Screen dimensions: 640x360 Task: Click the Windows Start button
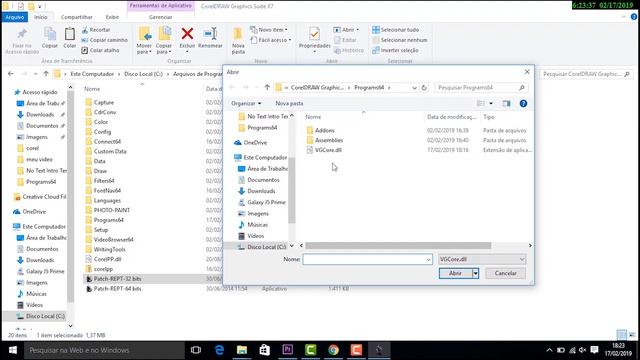(13, 350)
